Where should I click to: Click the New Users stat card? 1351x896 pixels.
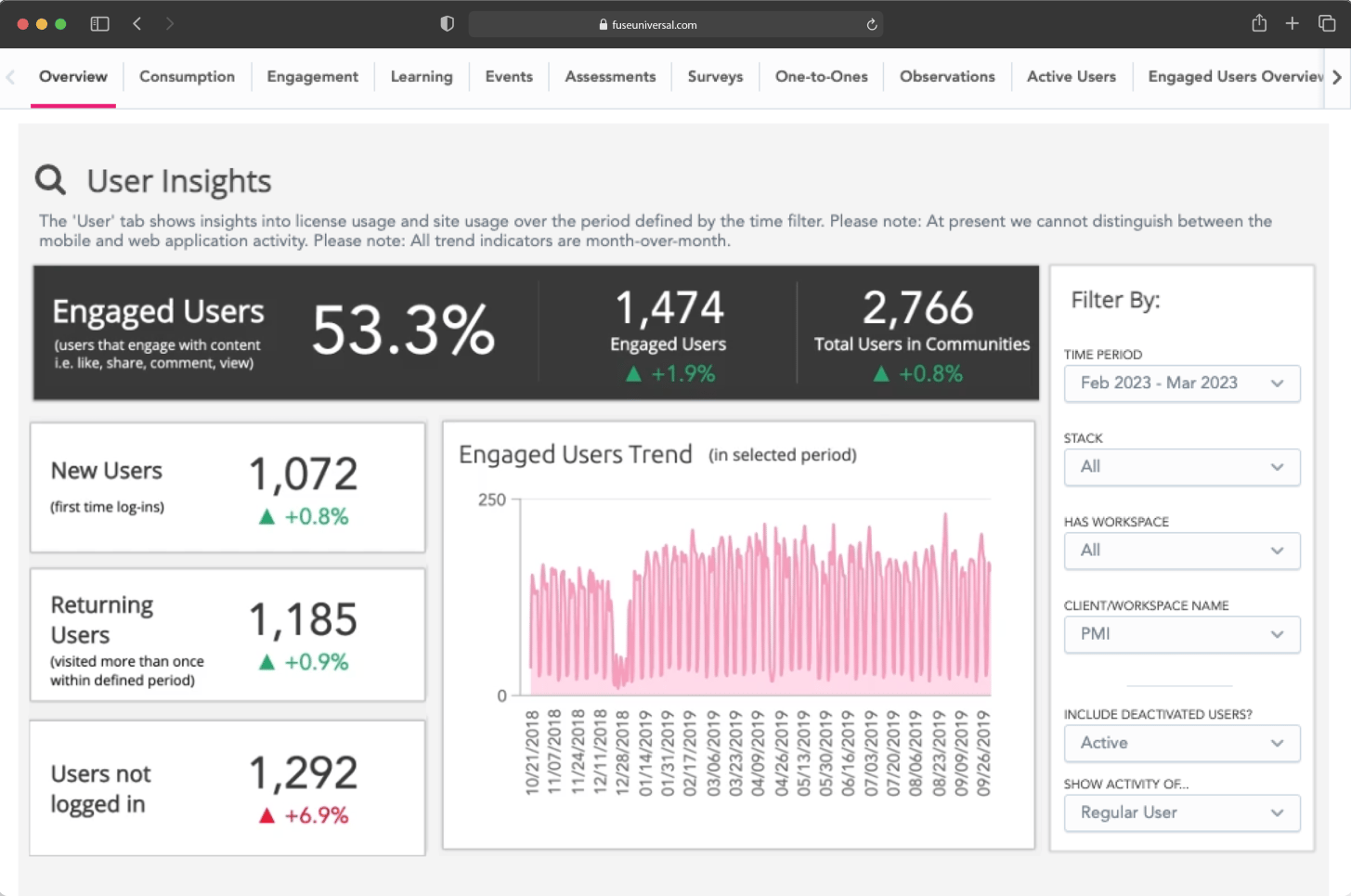(227, 487)
